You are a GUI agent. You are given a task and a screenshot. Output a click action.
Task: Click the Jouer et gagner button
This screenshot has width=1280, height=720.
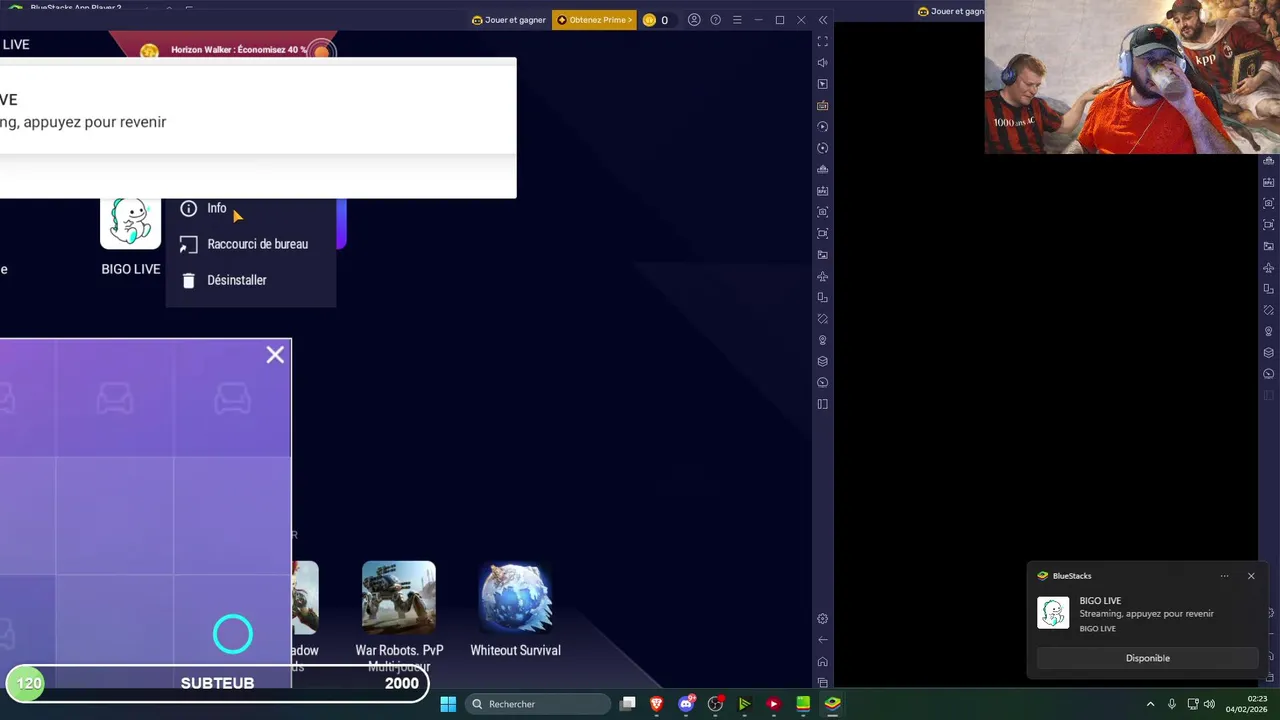tap(509, 20)
